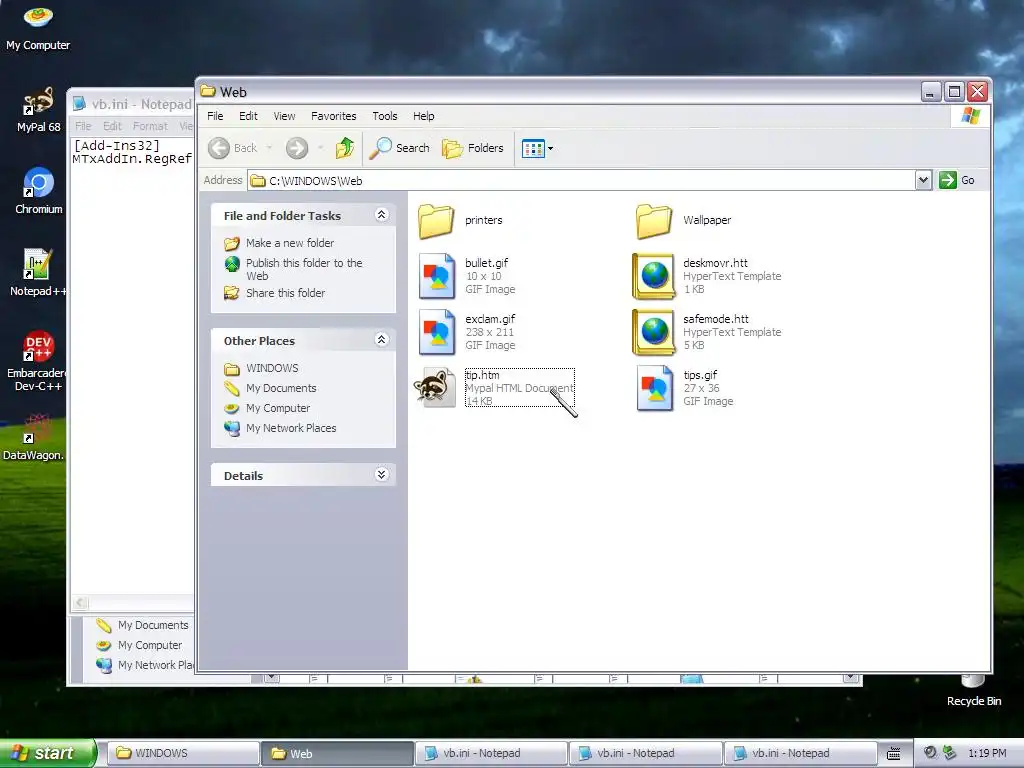Open the Help menu
Viewport: 1024px width, 768px height.
pyautogui.click(x=423, y=116)
